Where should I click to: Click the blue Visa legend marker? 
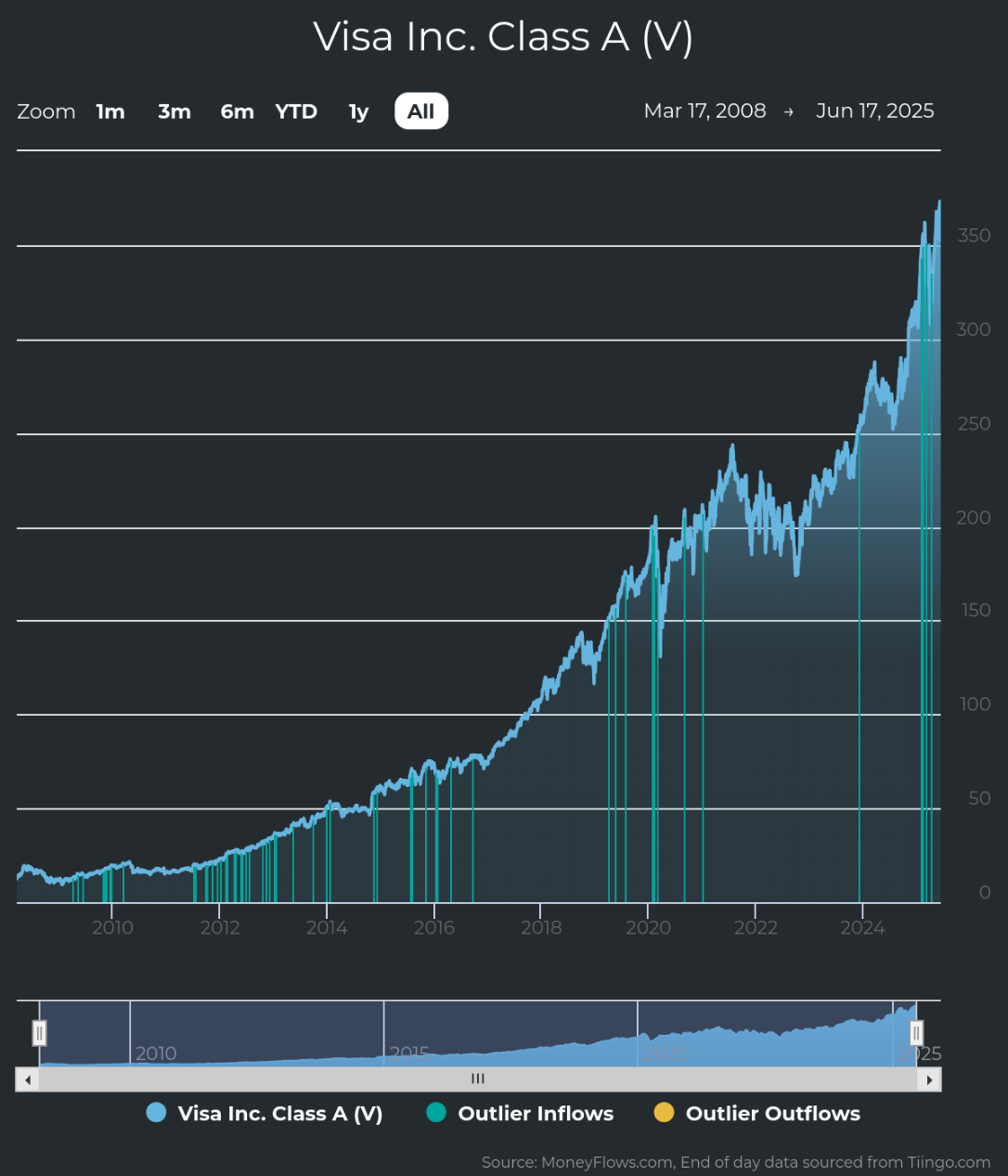[x=156, y=1113]
